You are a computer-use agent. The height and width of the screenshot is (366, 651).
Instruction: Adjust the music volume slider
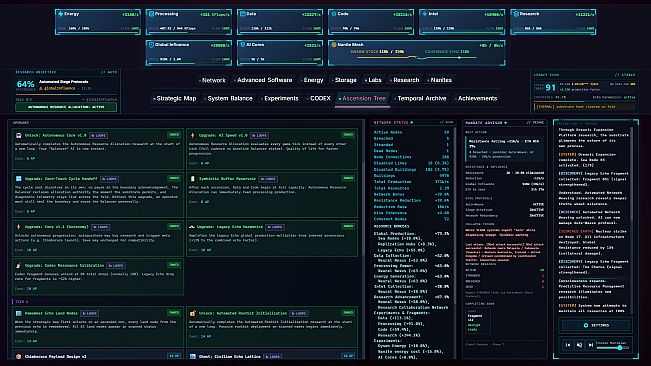(612, 348)
